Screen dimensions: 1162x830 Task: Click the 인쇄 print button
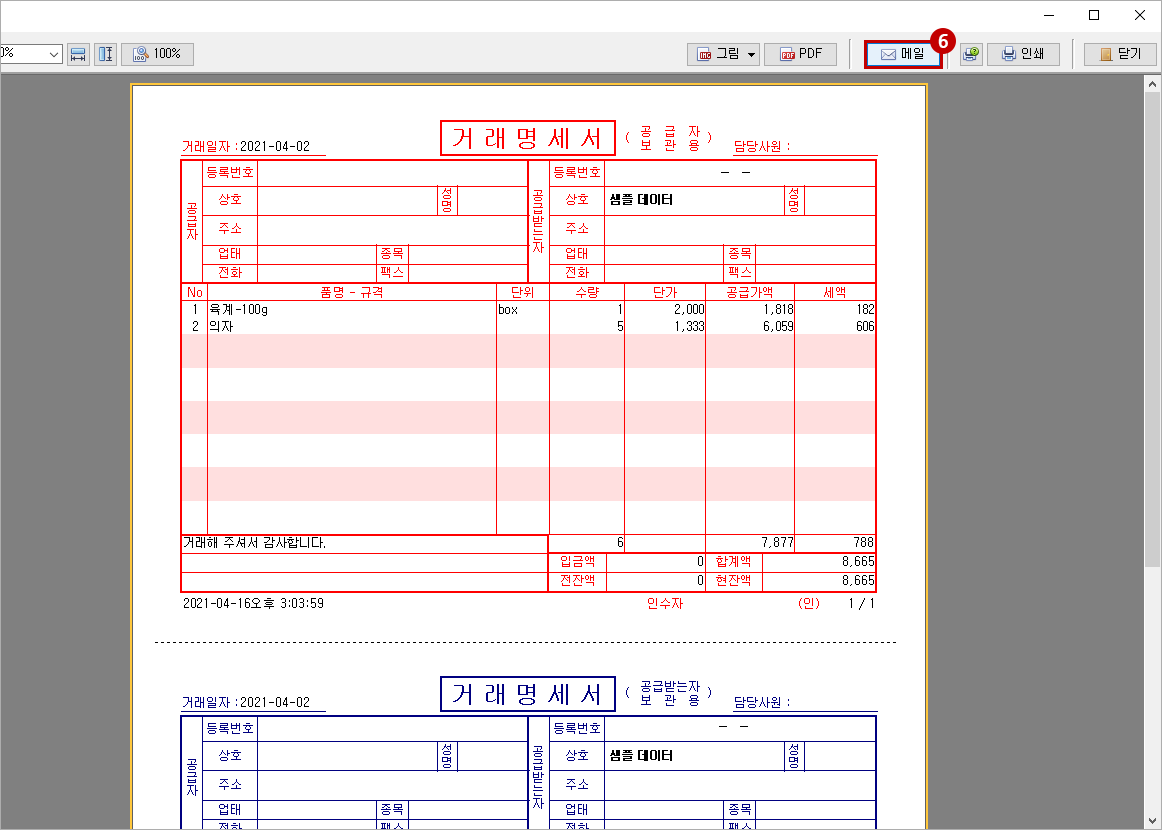tap(1023, 54)
